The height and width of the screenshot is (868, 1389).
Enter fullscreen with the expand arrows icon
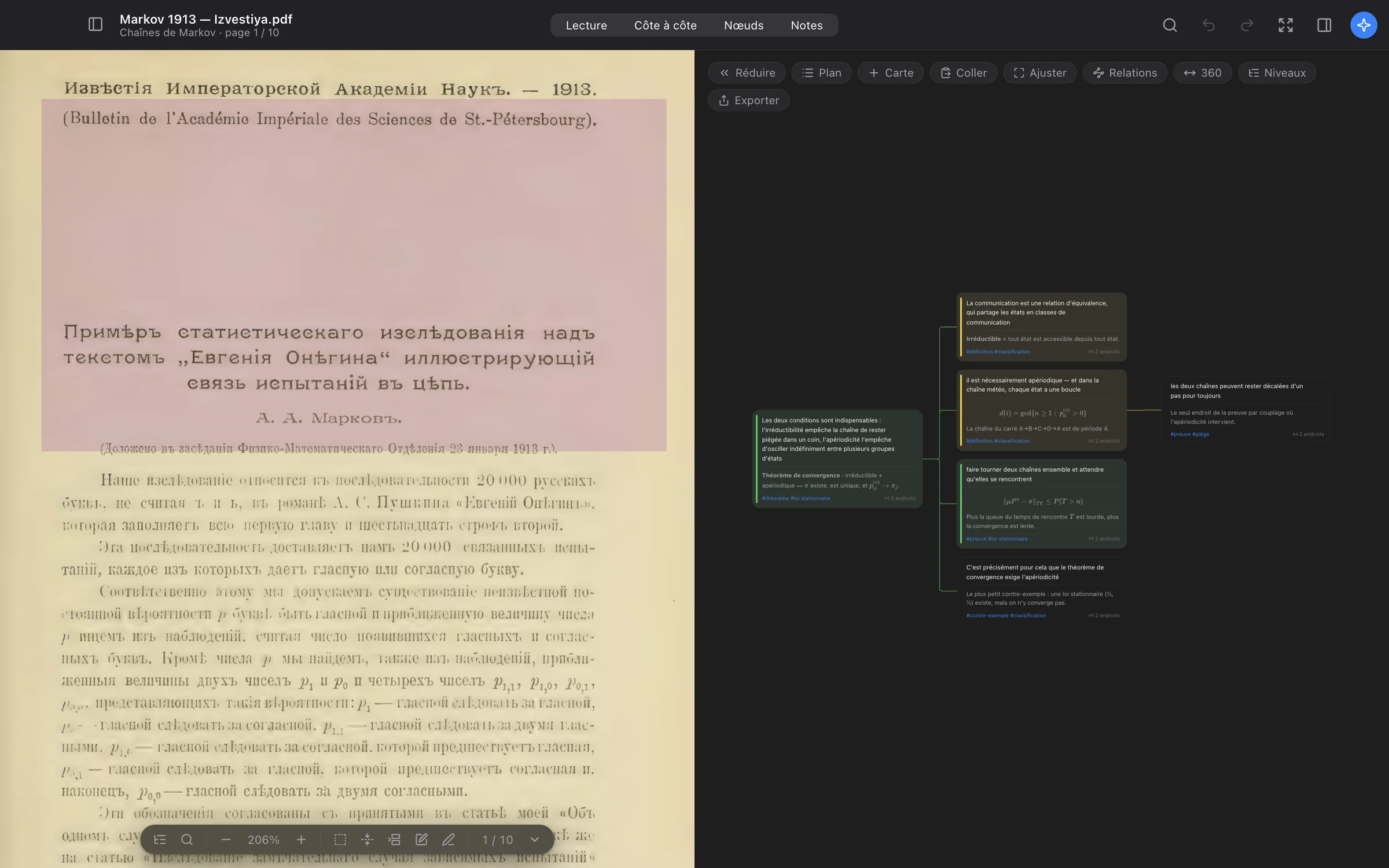tap(1285, 25)
